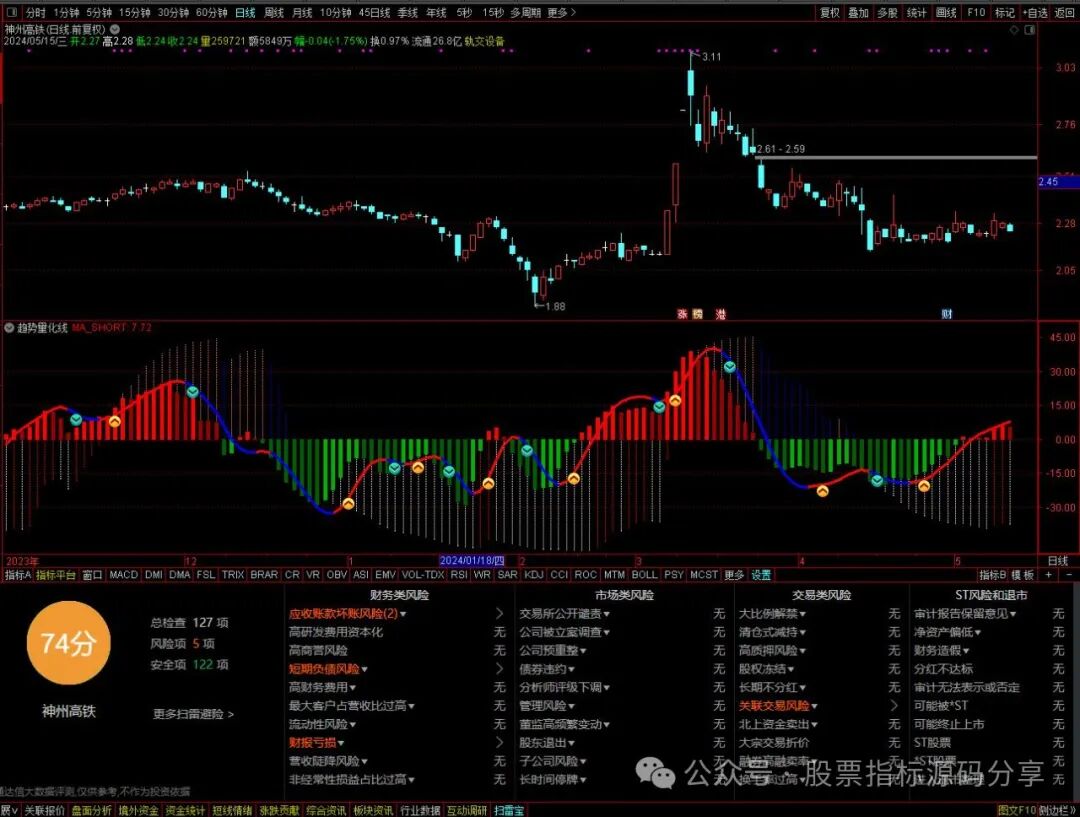Open 财报亏损 detail chevron
This screenshot has height=817, width=1080.
pyautogui.click(x=499, y=742)
